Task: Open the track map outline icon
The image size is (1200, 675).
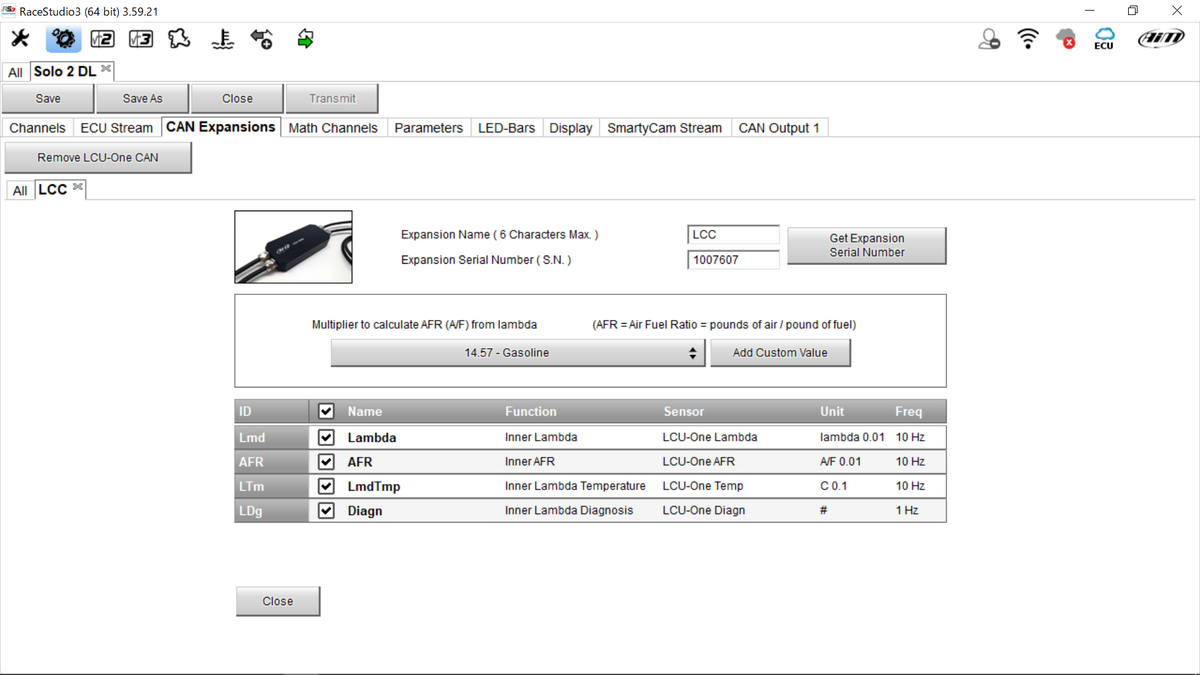Action: (x=179, y=39)
